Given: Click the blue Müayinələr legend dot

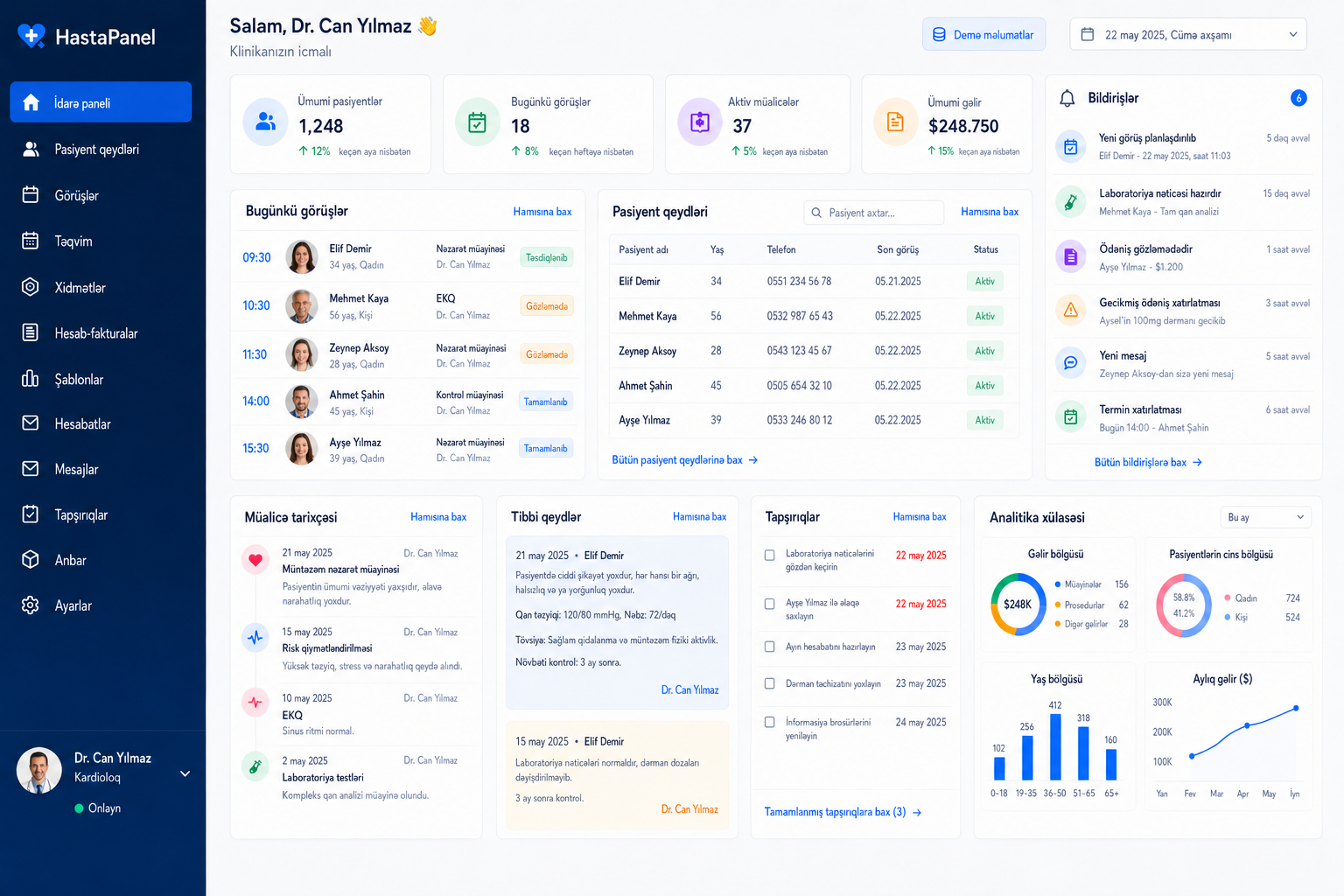Looking at the screenshot, I should [1058, 584].
